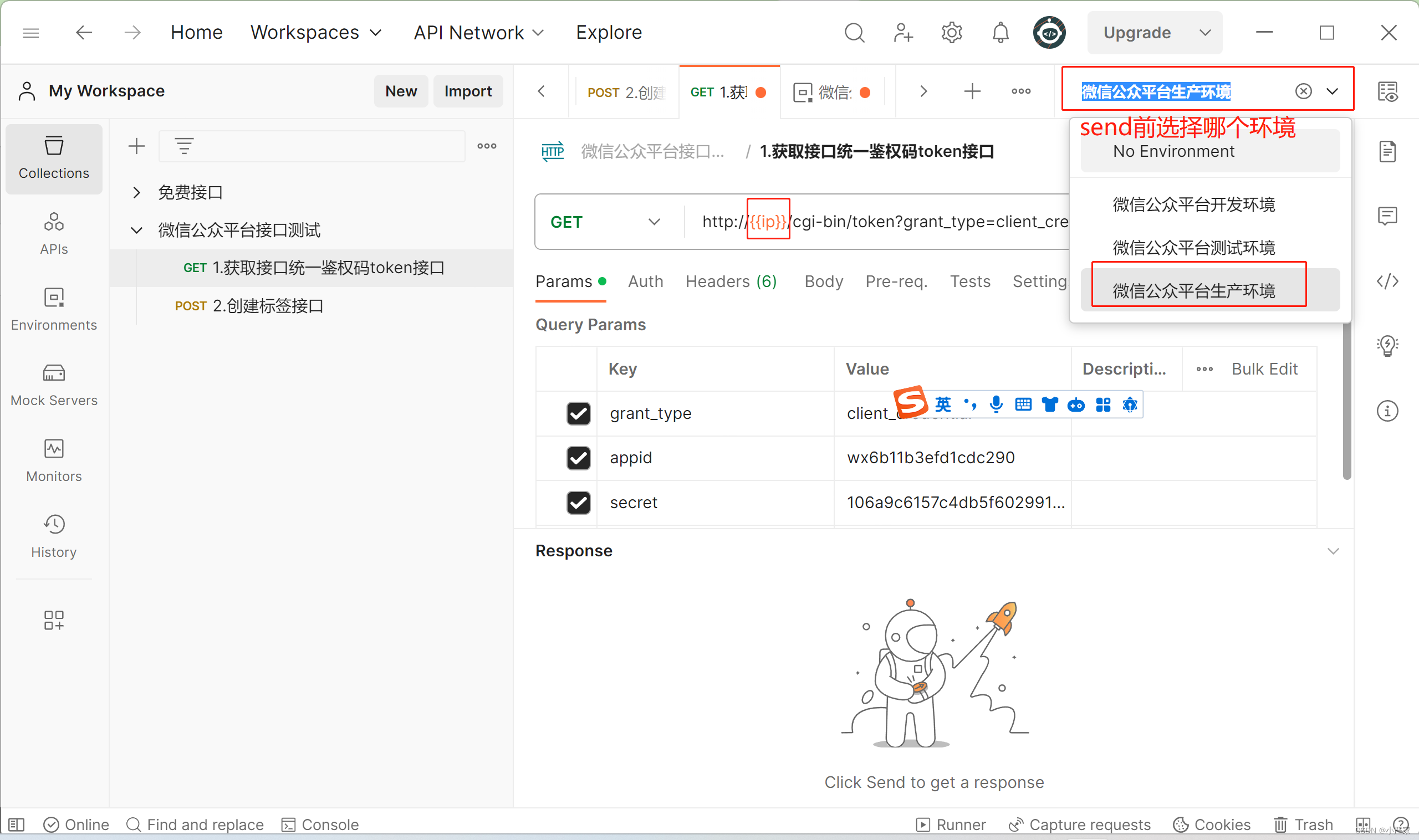Image resolution: width=1419 pixels, height=840 pixels.
Task: Click the request URL input field
Action: [x=885, y=222]
